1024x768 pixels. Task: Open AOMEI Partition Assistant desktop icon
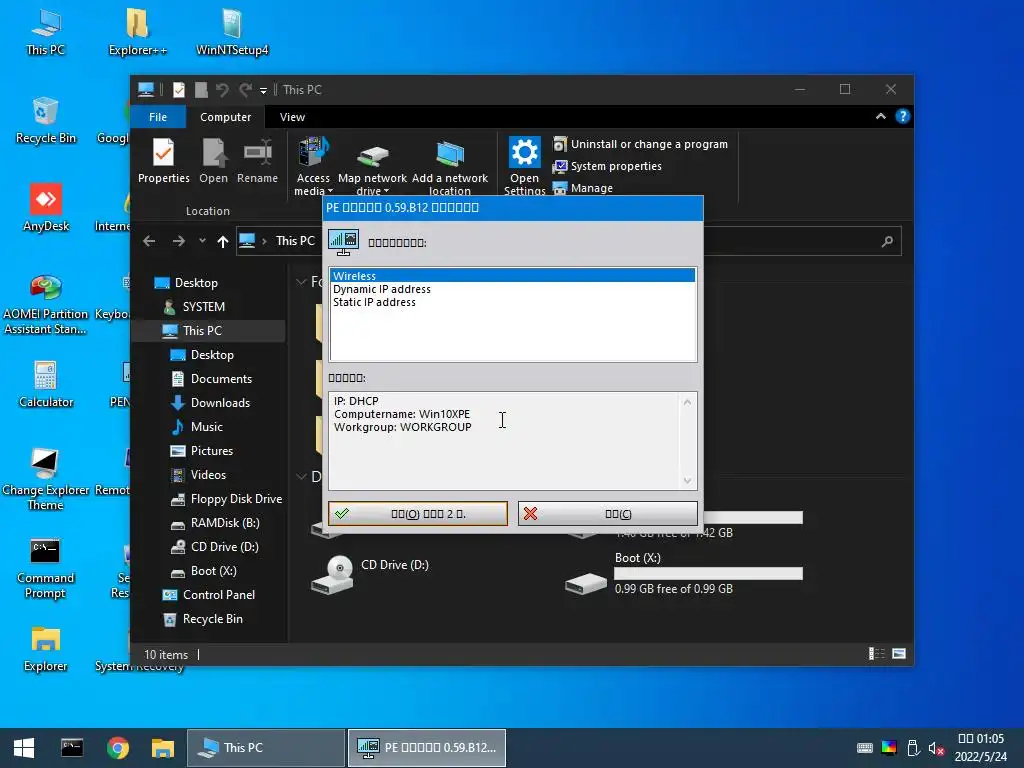[45, 305]
